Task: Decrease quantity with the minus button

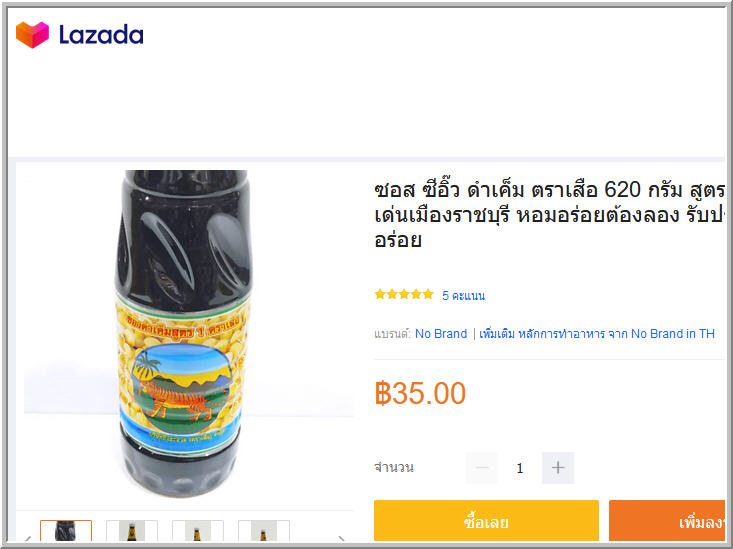Action: (481, 468)
